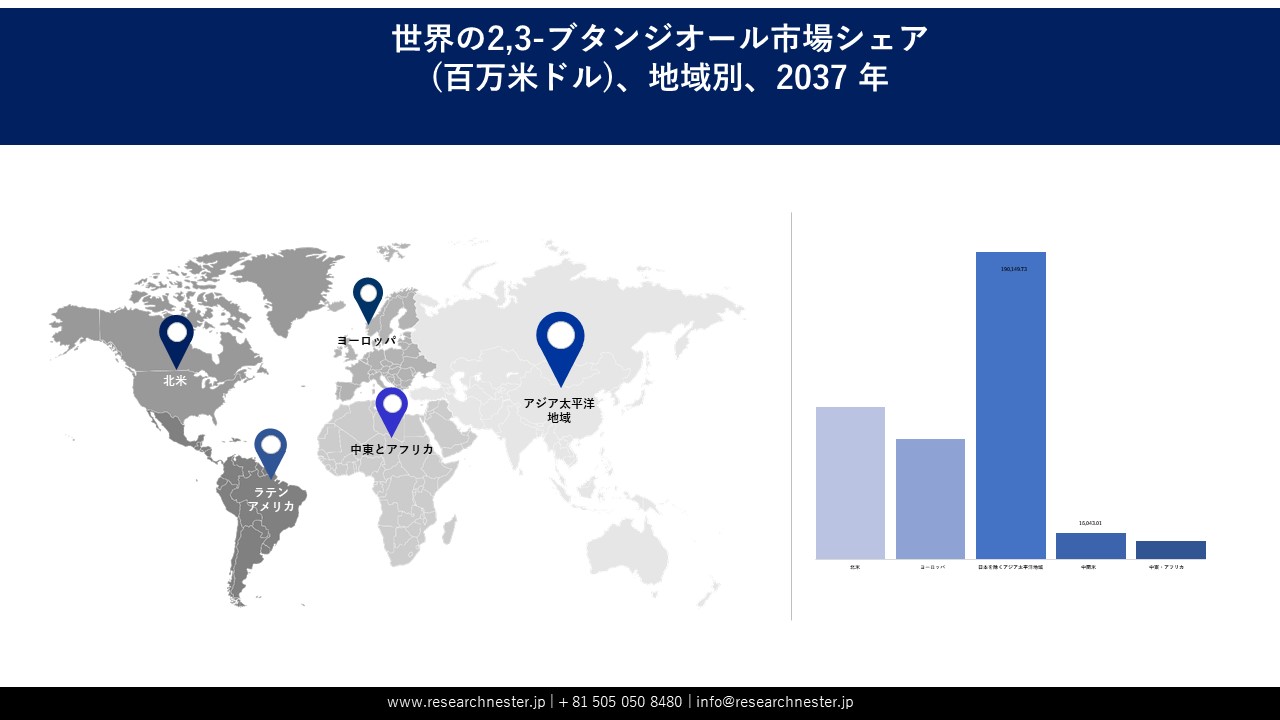
Task: Select the 中東とアフリカ map label
Action: [392, 450]
